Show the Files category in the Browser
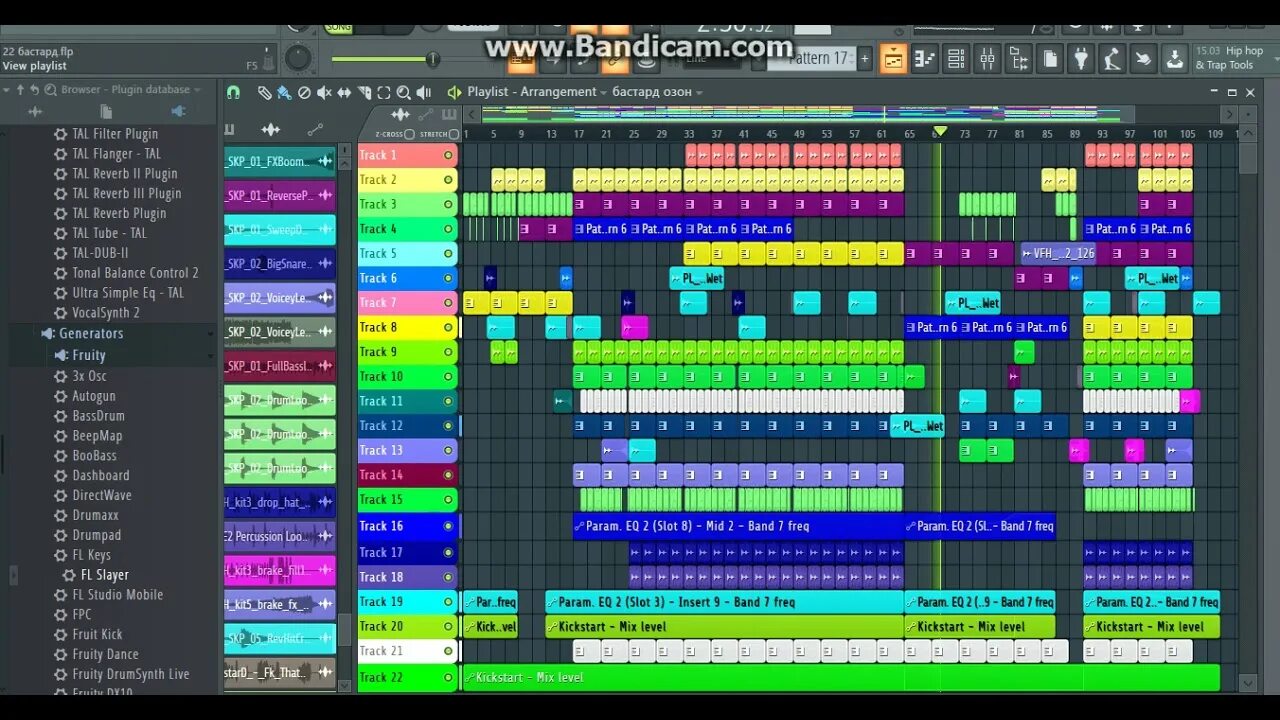 tap(107, 111)
